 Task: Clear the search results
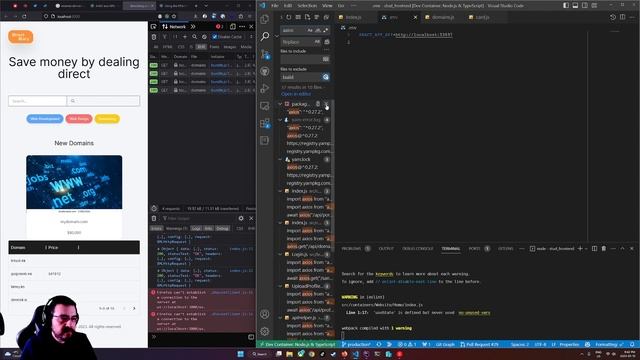[x=298, y=17]
